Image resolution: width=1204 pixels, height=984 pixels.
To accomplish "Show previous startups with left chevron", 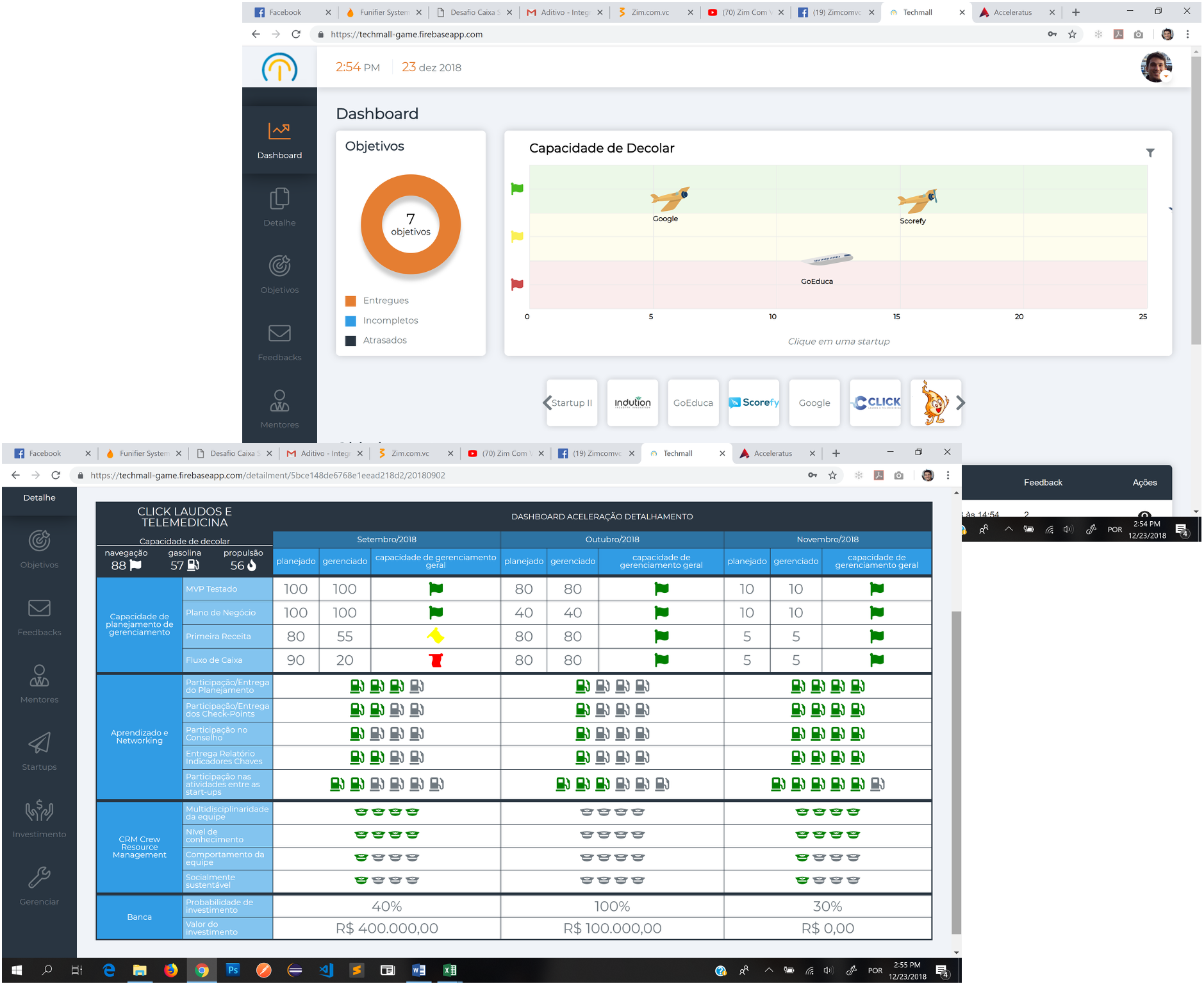I will pos(547,403).
